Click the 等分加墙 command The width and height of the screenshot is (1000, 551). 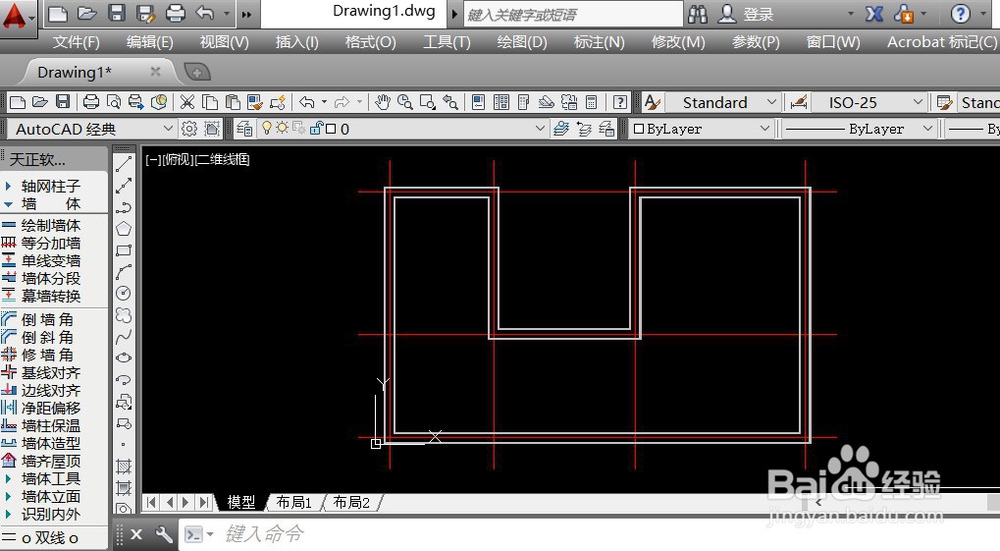(x=50, y=243)
